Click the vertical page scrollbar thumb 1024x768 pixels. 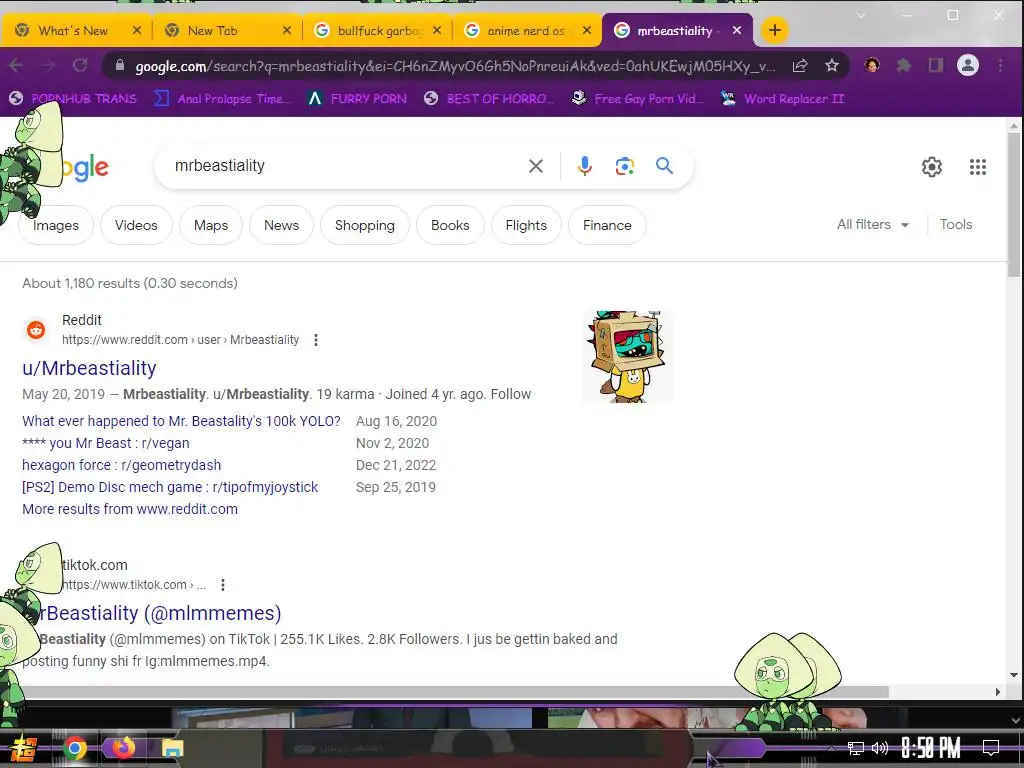coord(1014,204)
